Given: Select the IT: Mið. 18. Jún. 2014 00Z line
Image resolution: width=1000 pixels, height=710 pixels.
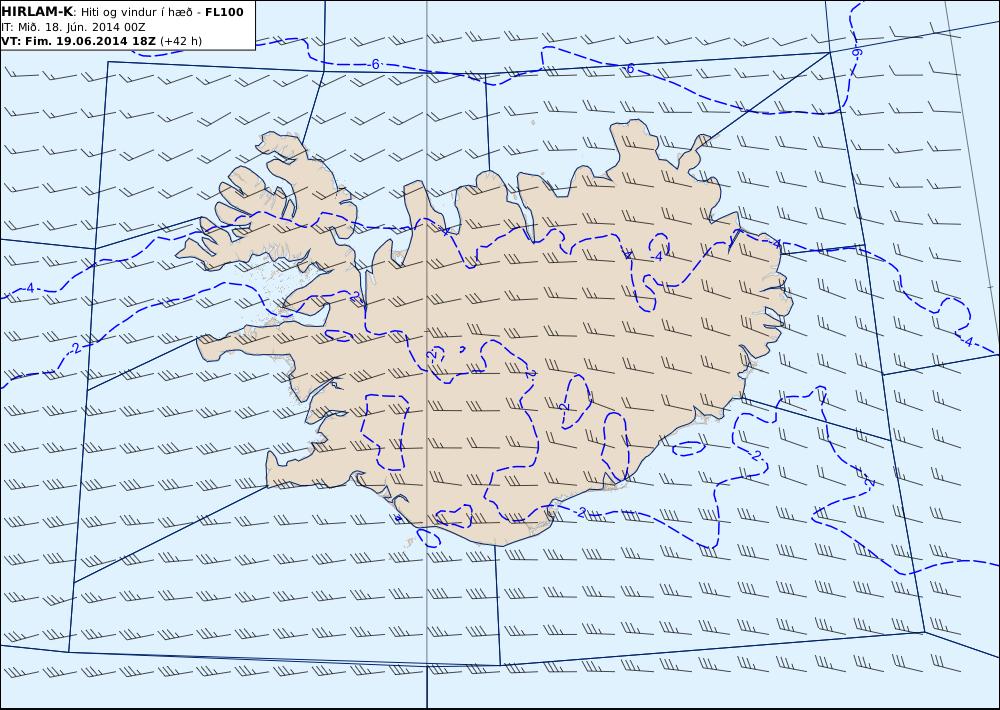Looking at the screenshot, I should (x=73, y=27).
